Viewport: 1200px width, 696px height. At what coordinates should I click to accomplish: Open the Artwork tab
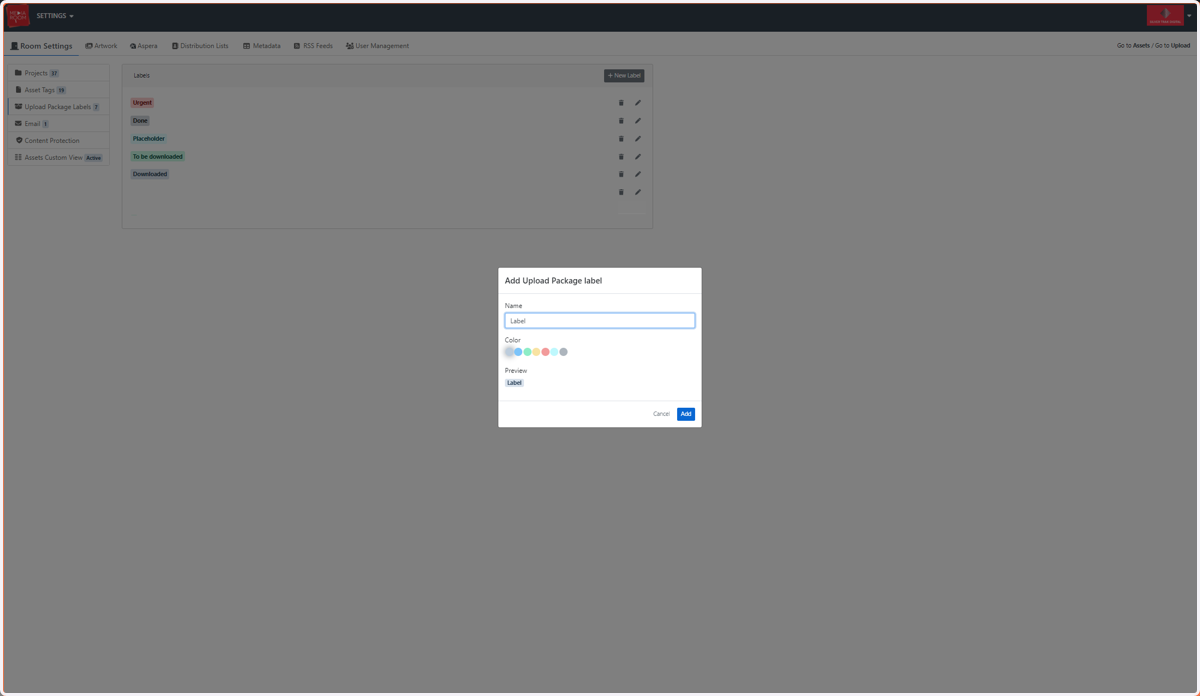tap(101, 46)
